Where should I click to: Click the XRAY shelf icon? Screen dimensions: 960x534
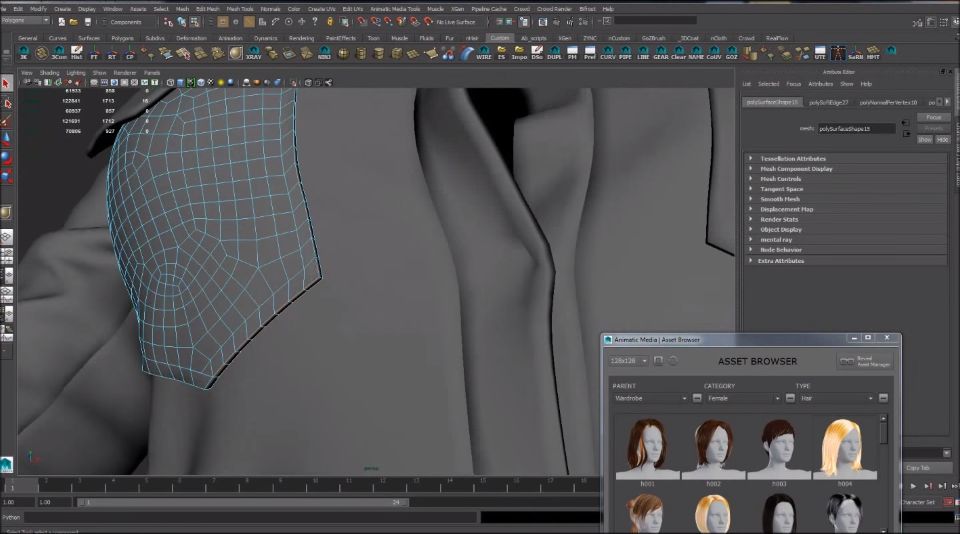[x=255, y=53]
